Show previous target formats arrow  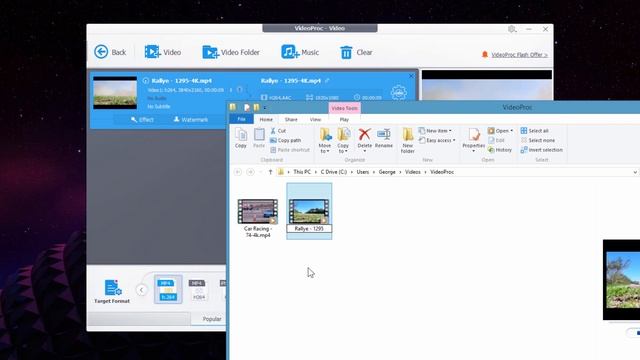142,290
